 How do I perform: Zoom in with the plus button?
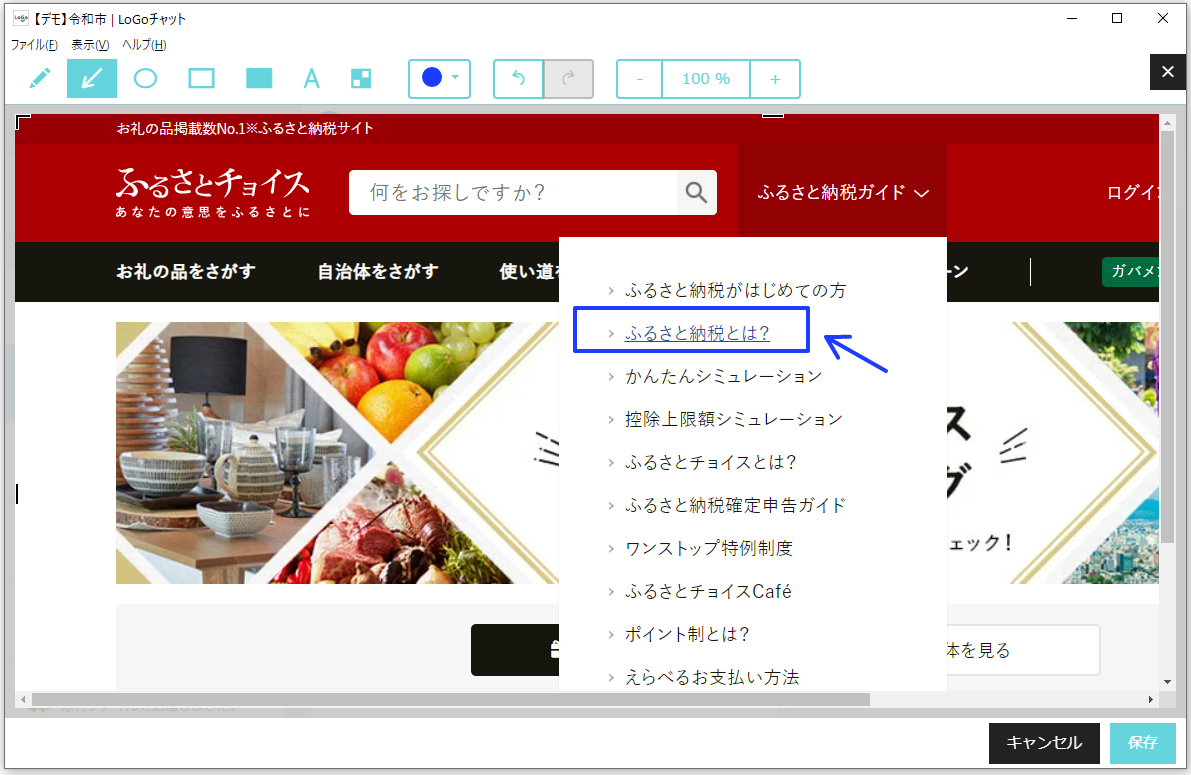[775, 79]
